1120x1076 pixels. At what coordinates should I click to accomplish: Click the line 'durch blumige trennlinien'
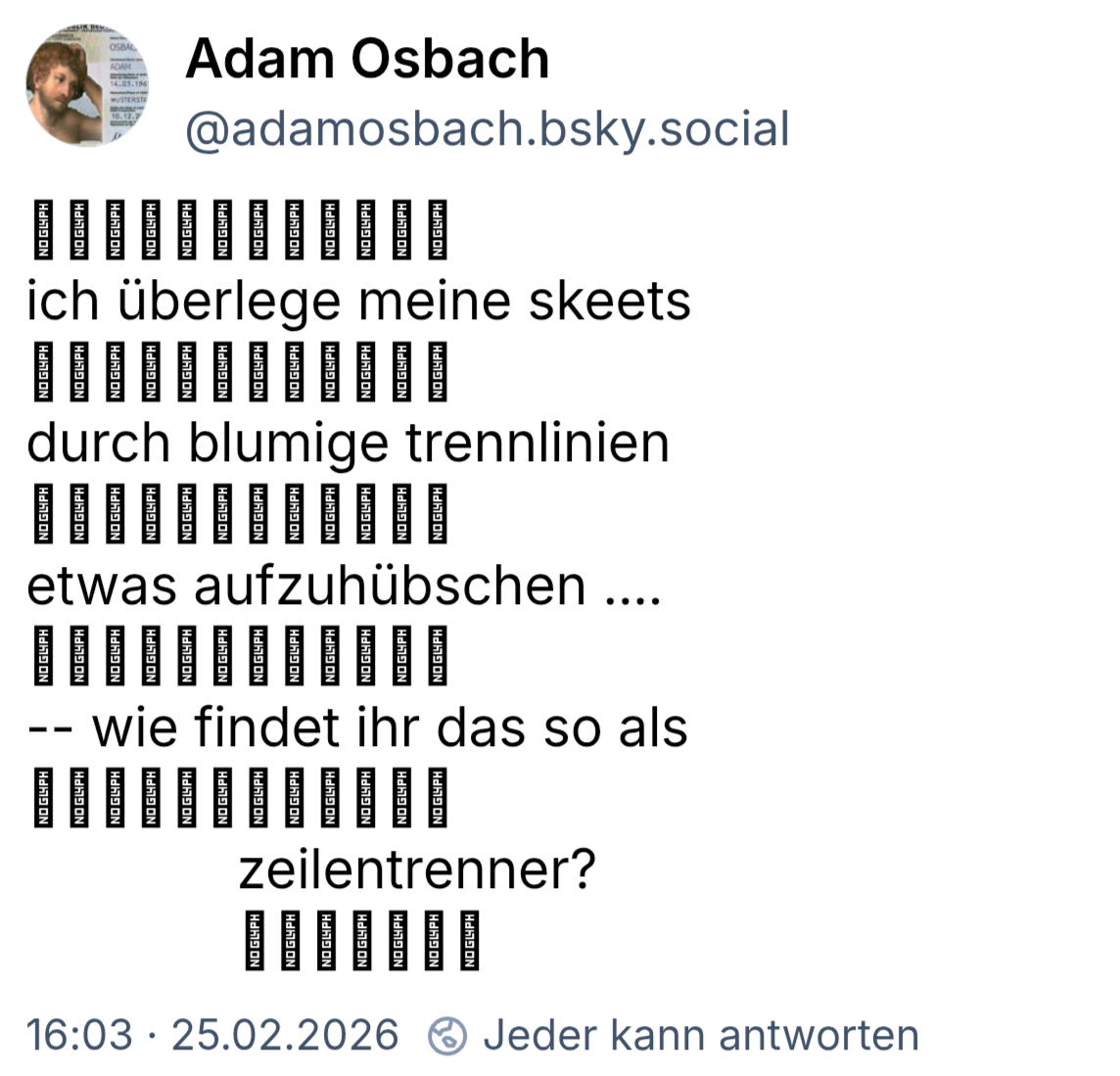click(348, 443)
